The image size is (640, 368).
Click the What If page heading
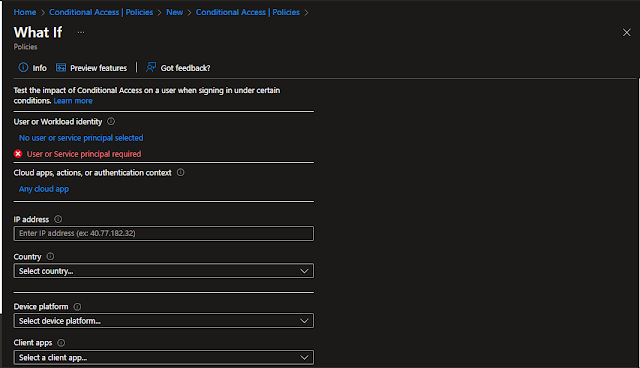[x=38, y=32]
